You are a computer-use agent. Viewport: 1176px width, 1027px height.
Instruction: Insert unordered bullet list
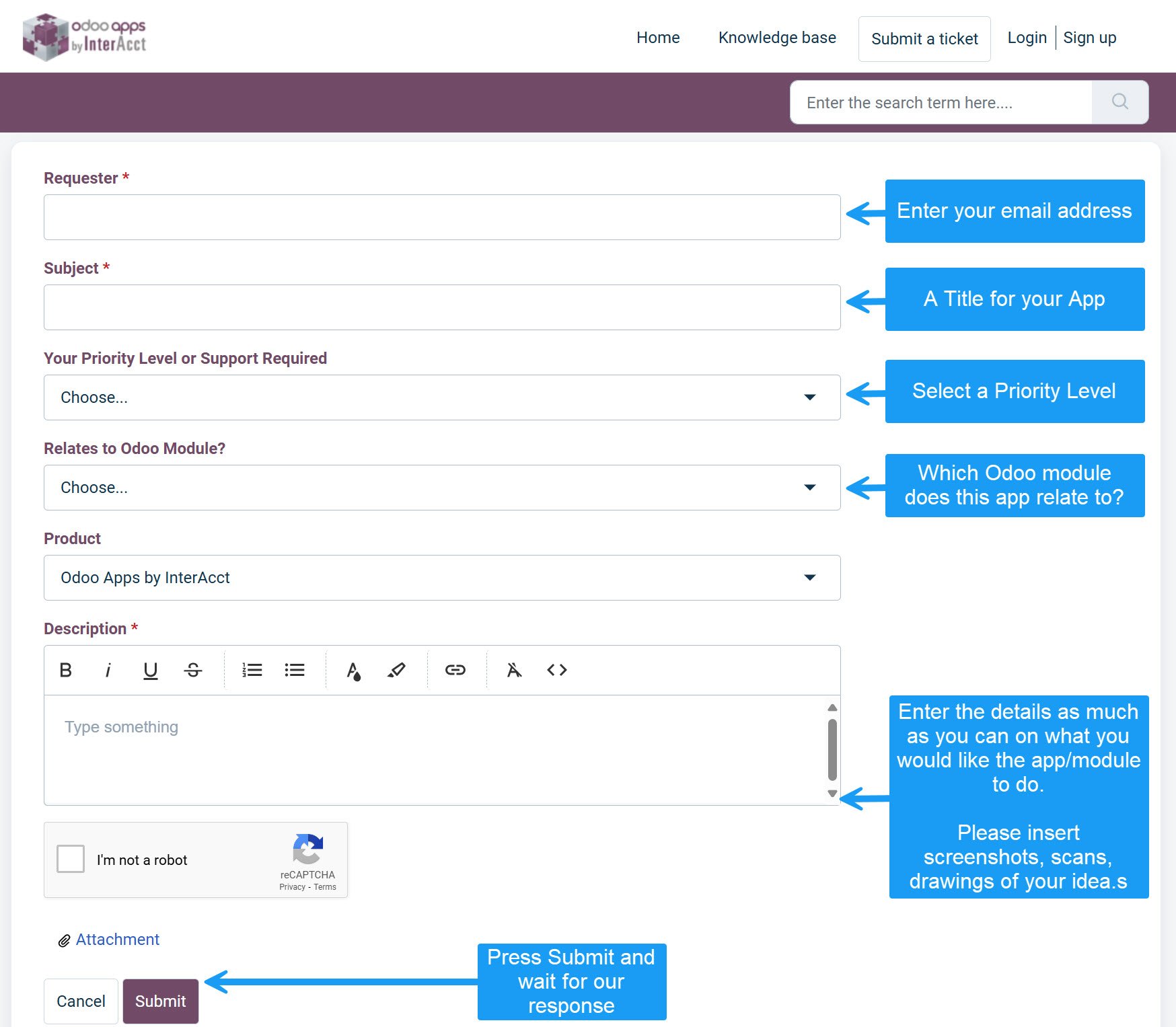coord(295,670)
